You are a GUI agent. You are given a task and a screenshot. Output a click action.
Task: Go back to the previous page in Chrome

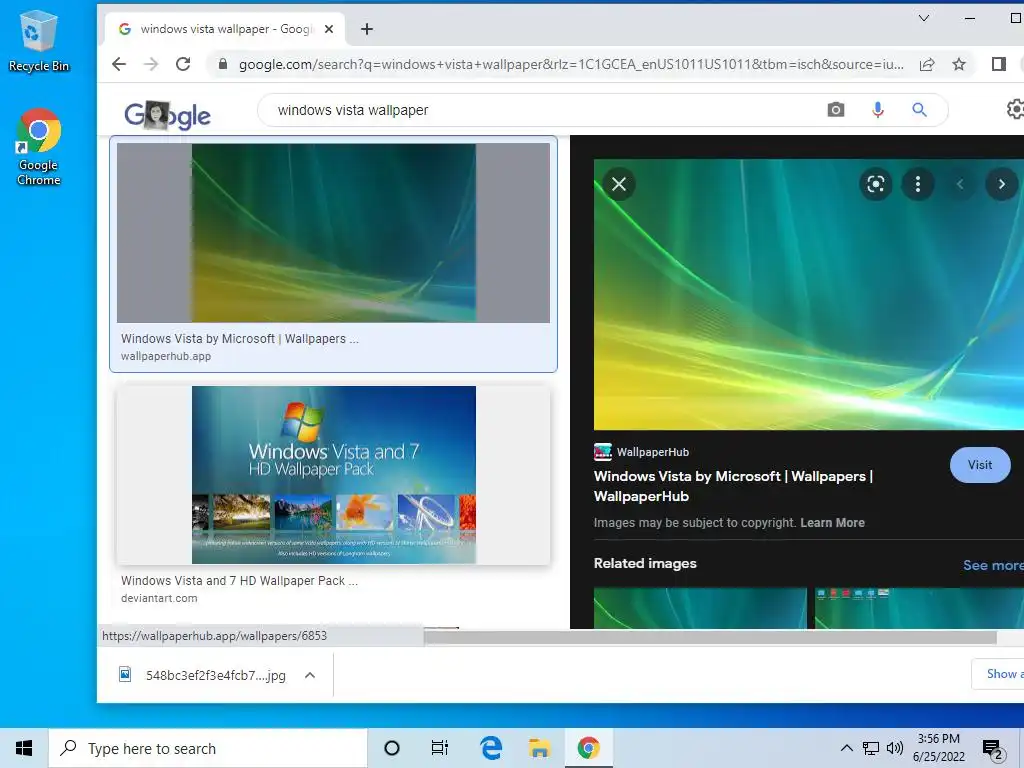119,64
